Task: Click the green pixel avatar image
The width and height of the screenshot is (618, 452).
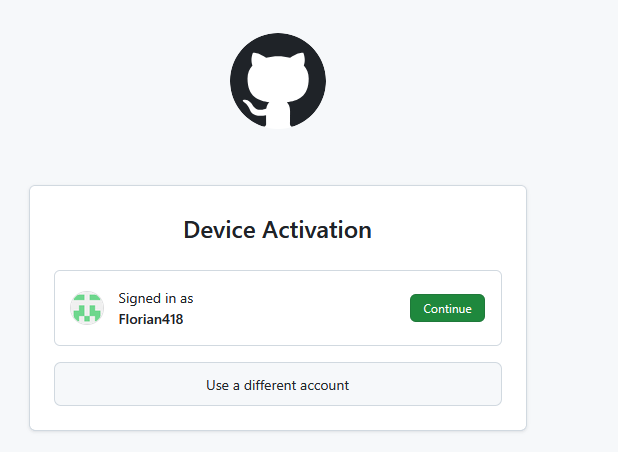Action: pos(87,308)
